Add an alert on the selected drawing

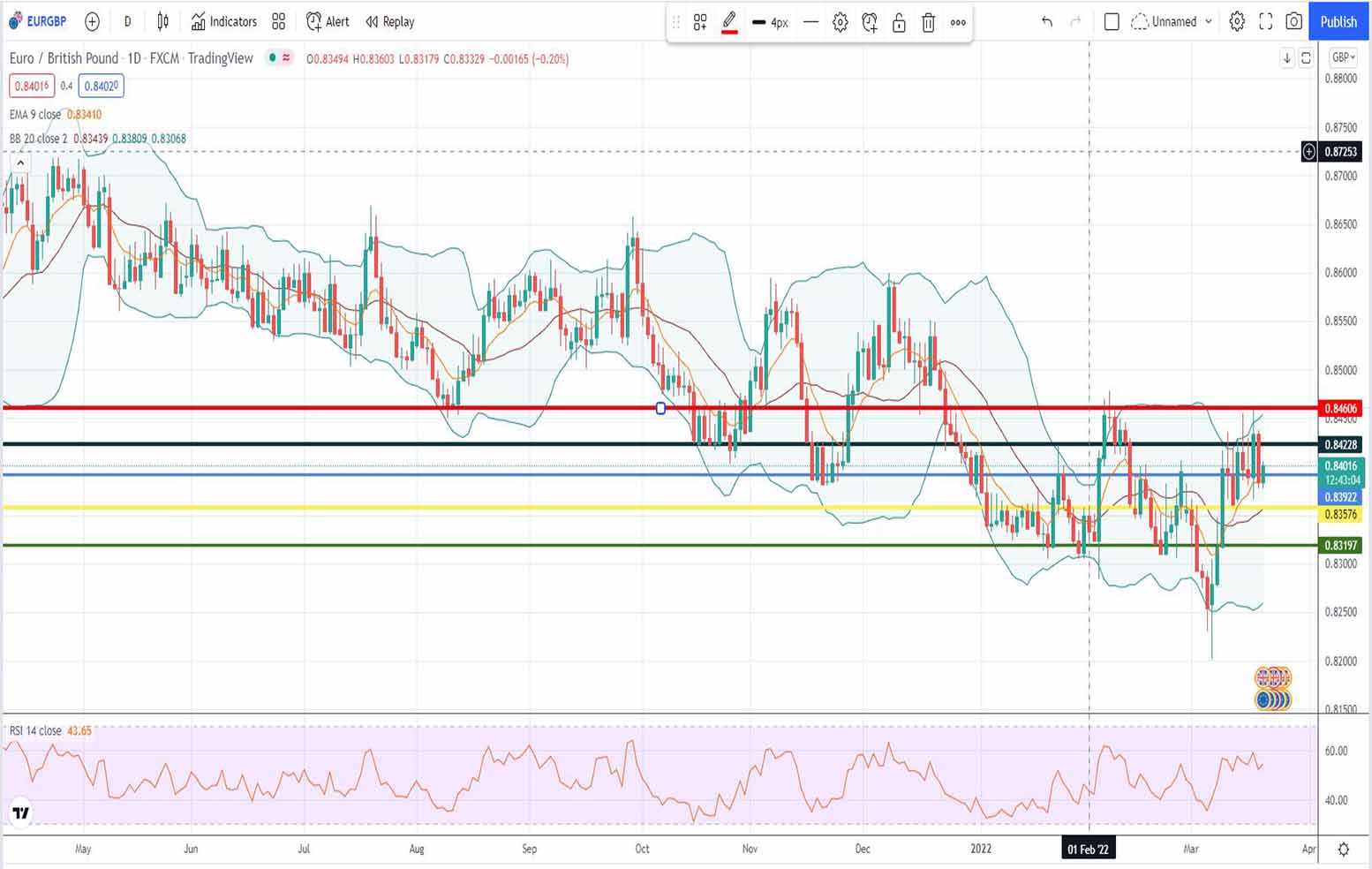click(870, 23)
